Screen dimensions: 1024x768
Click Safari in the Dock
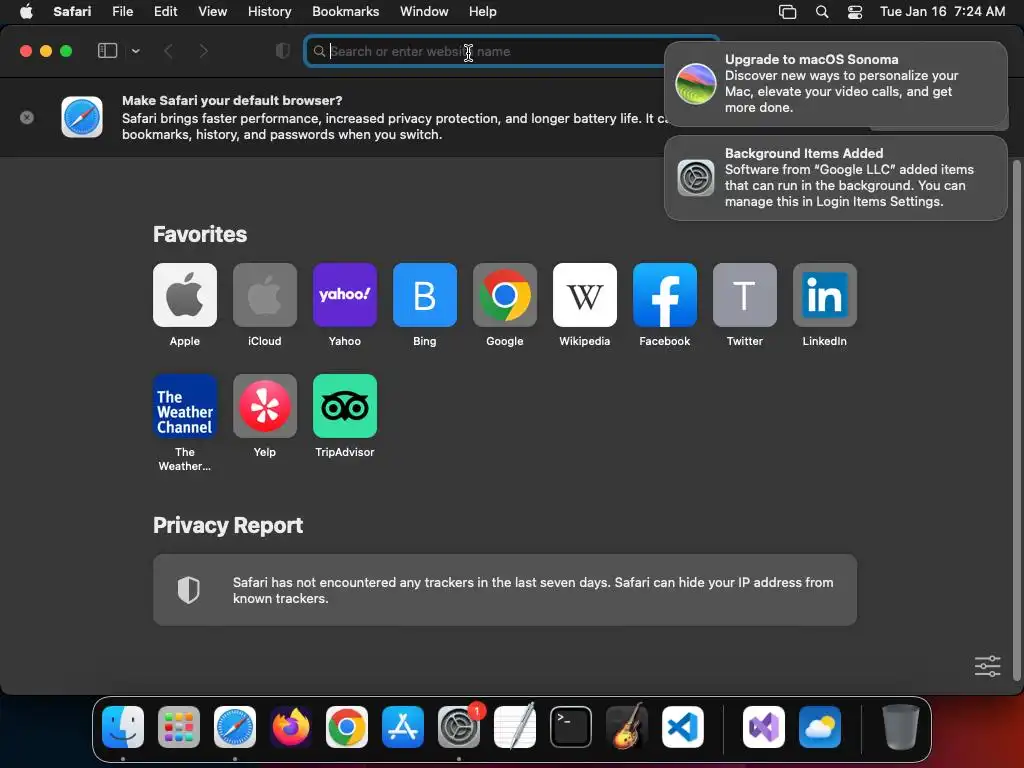point(235,727)
